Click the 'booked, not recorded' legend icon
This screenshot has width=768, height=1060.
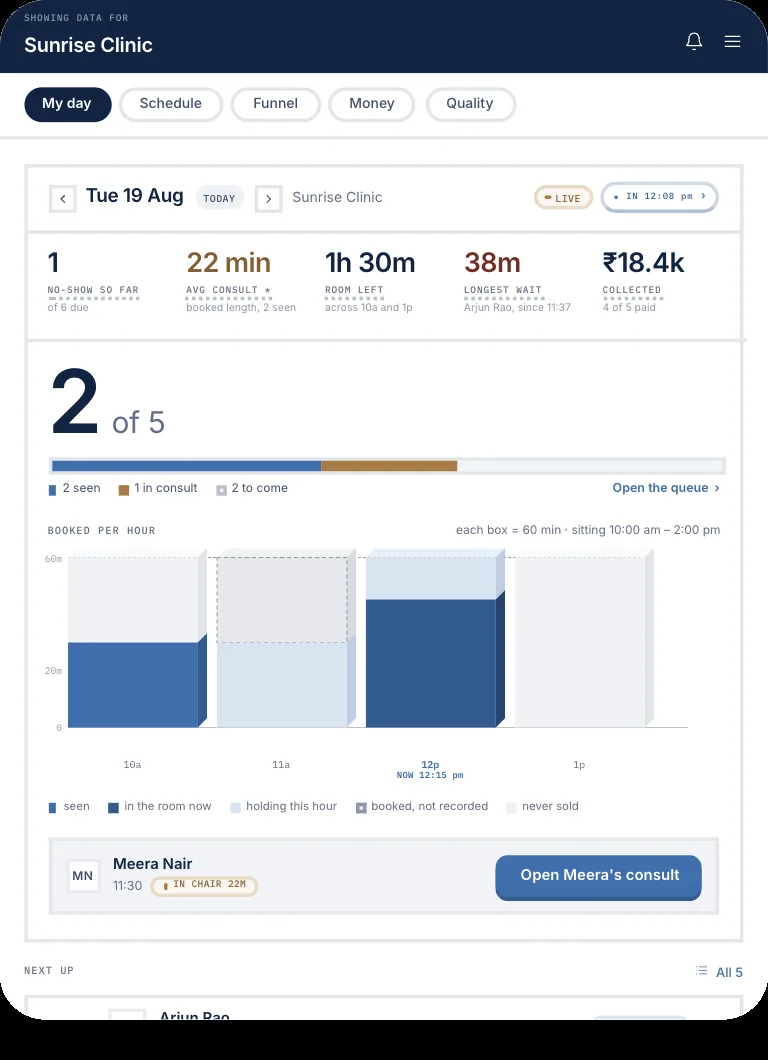(361, 807)
